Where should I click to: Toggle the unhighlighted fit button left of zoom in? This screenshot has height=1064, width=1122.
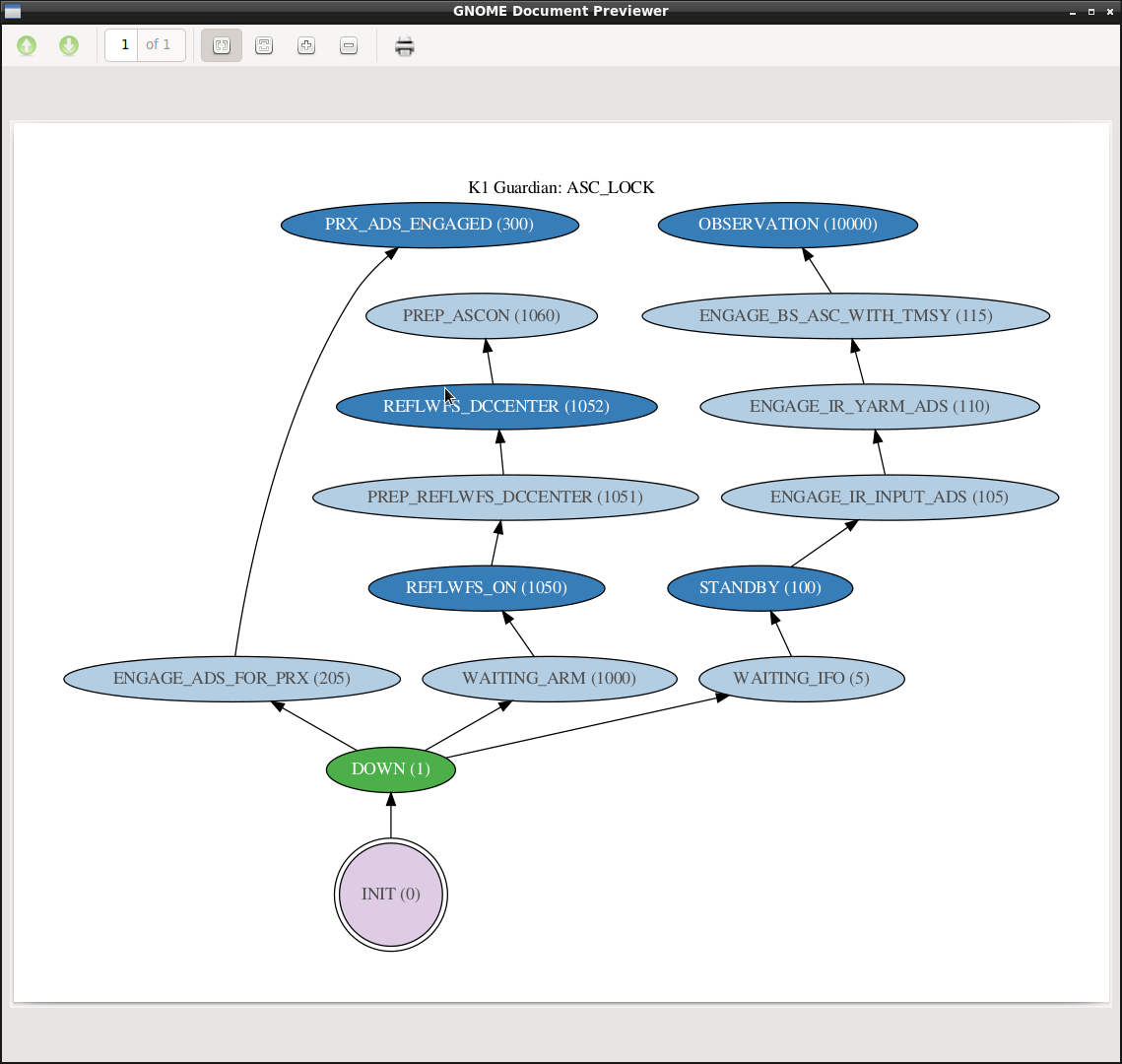point(264,45)
